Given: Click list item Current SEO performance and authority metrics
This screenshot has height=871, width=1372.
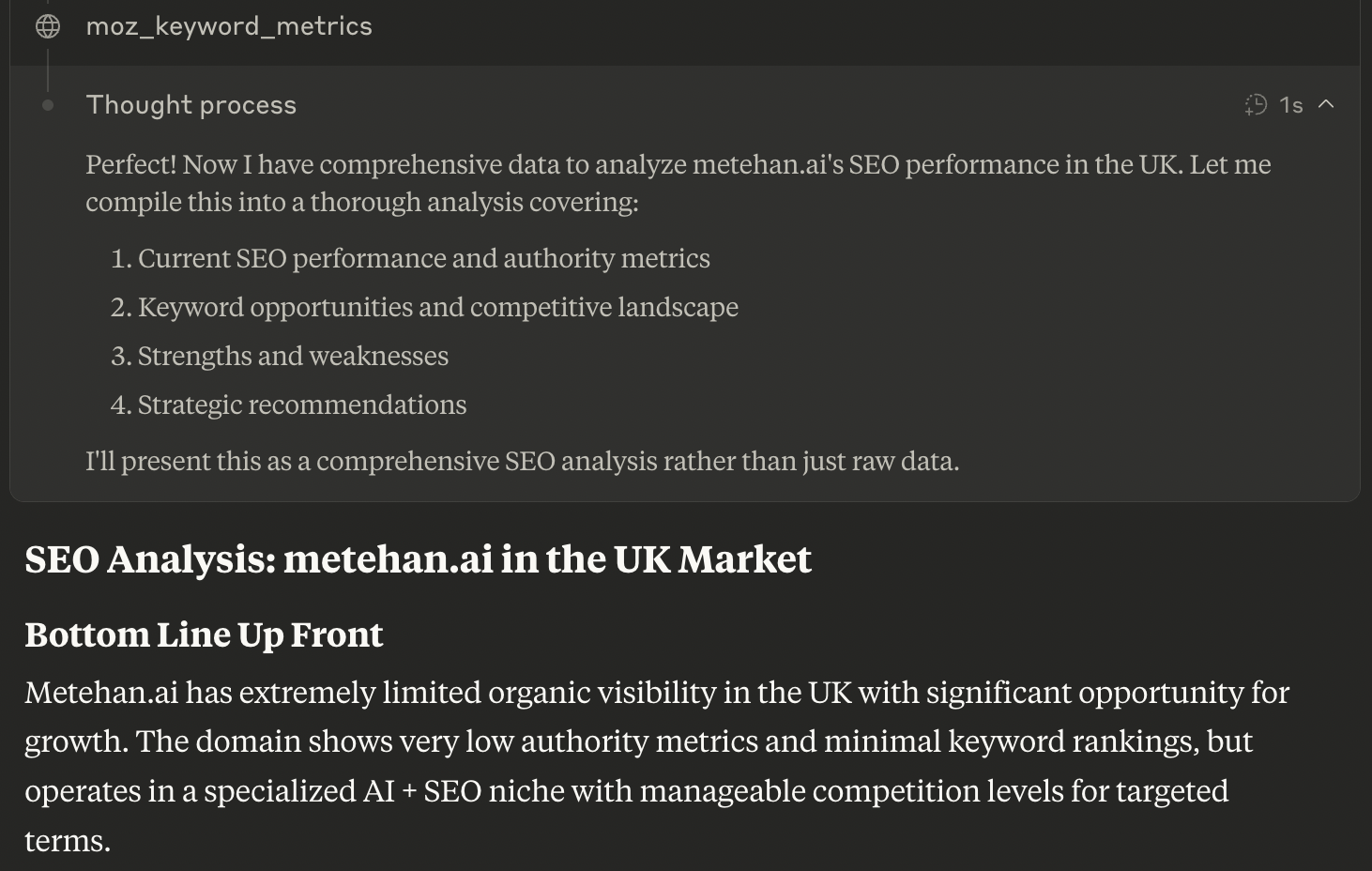Looking at the screenshot, I should pos(424,258).
